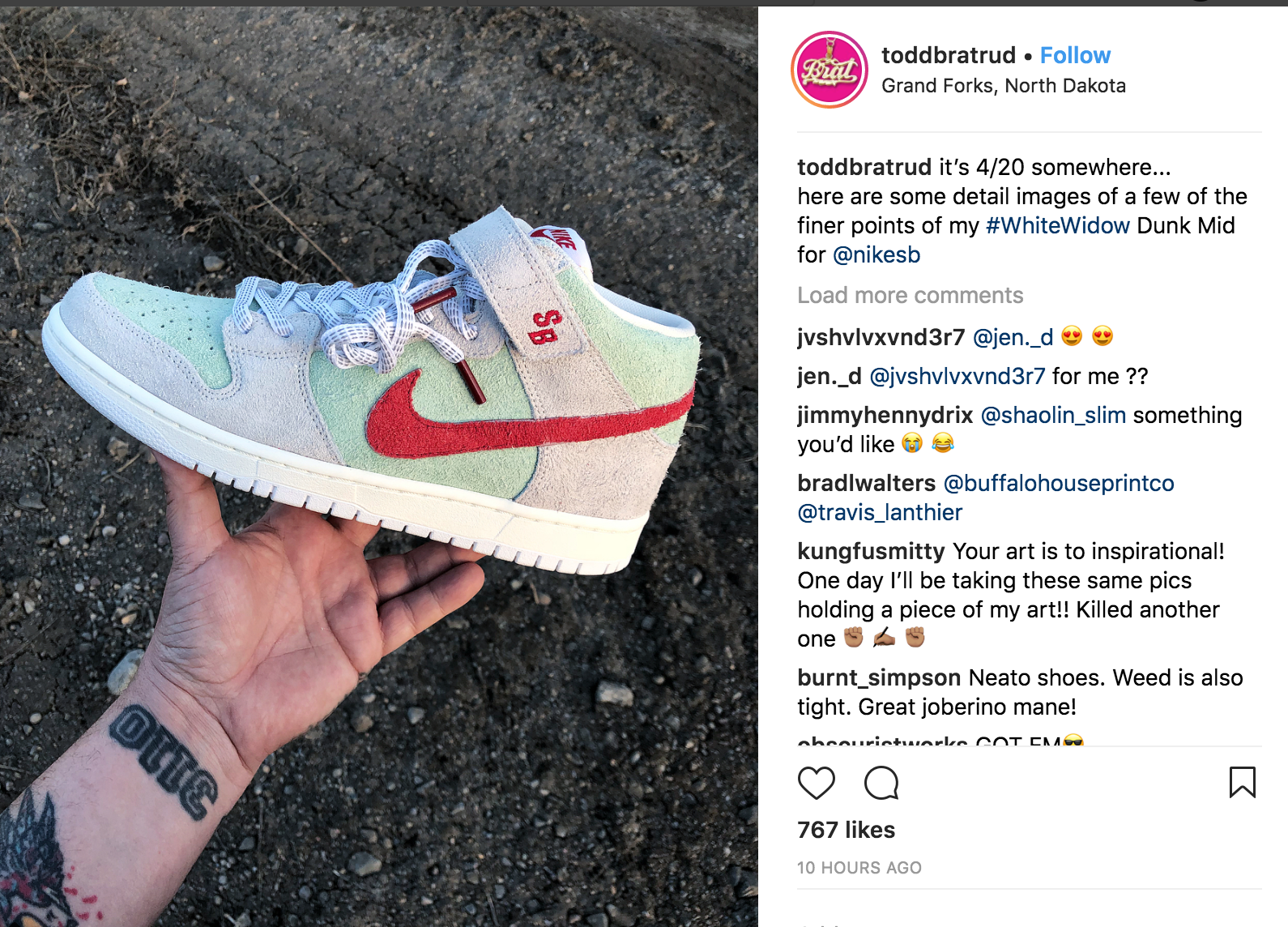Open @travis_lanthier mention

coord(880,512)
